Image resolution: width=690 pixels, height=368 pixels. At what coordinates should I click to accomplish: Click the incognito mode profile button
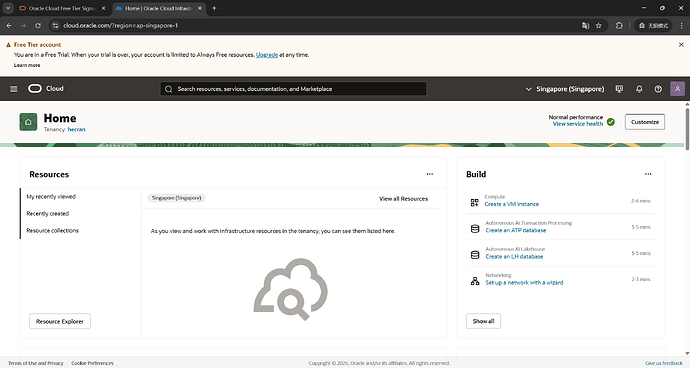pos(653,26)
